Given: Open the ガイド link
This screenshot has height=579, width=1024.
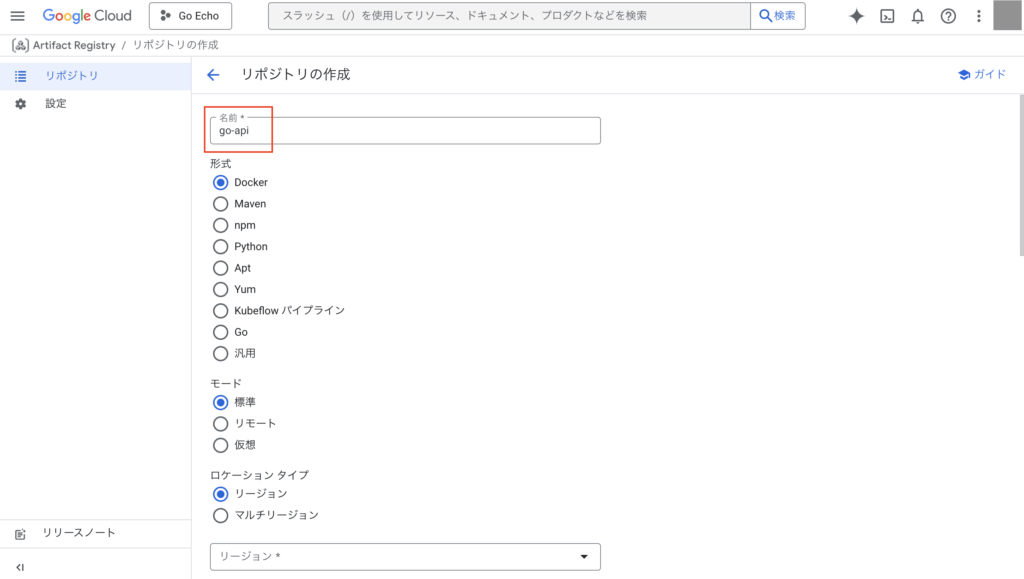Looking at the screenshot, I should click(x=982, y=75).
